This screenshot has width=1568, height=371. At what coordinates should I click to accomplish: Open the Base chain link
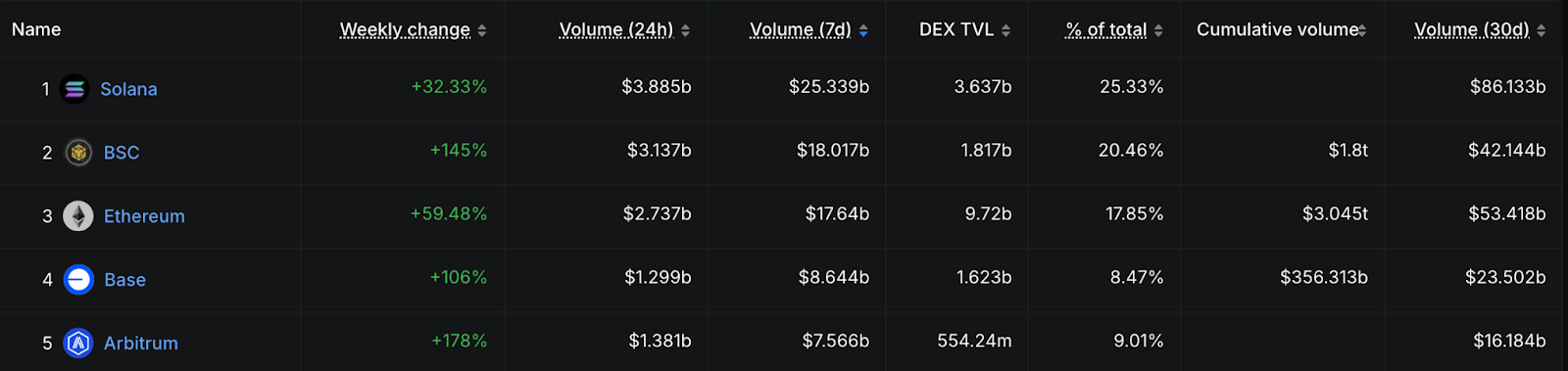pyautogui.click(x=124, y=280)
